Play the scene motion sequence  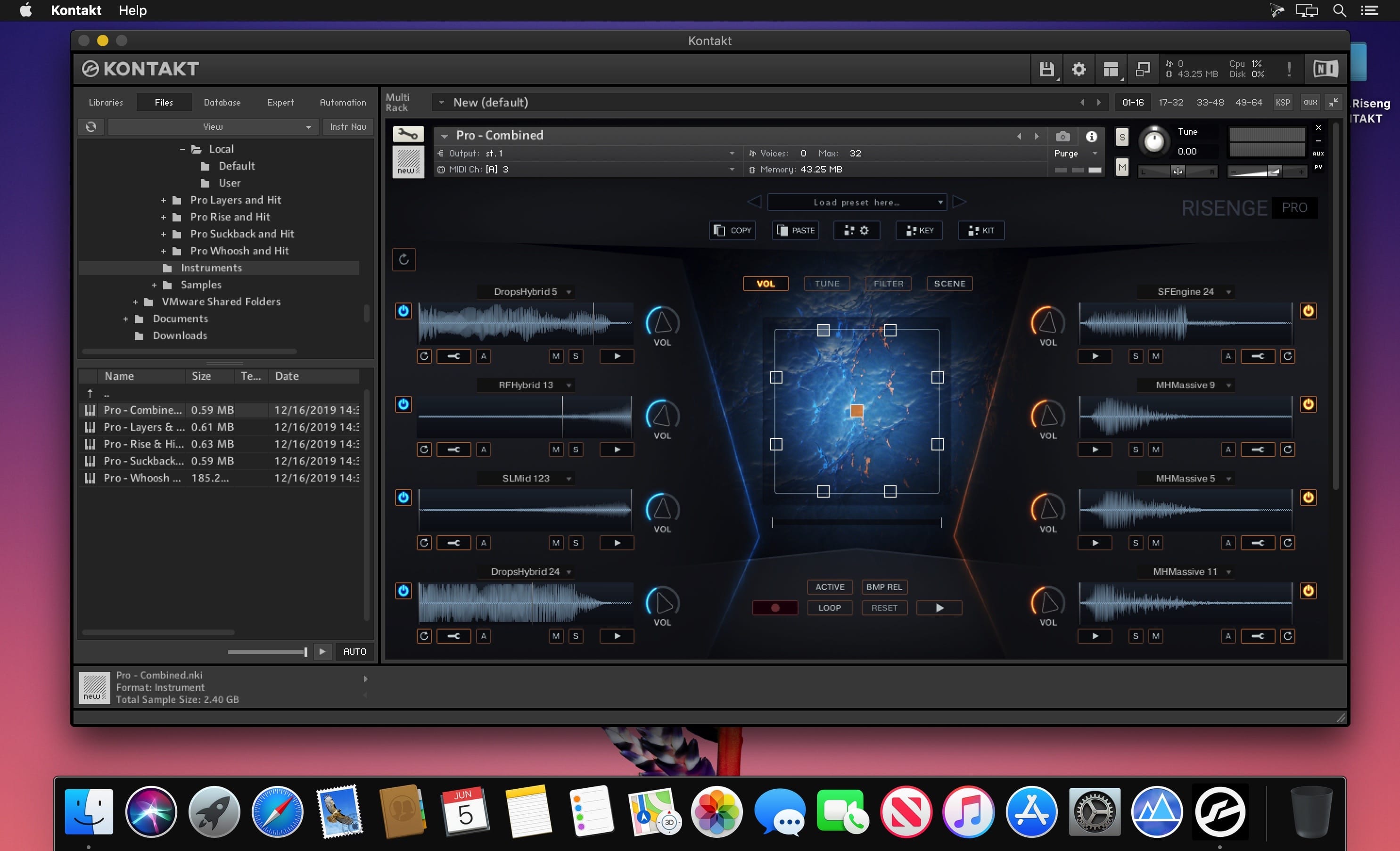[x=940, y=608]
